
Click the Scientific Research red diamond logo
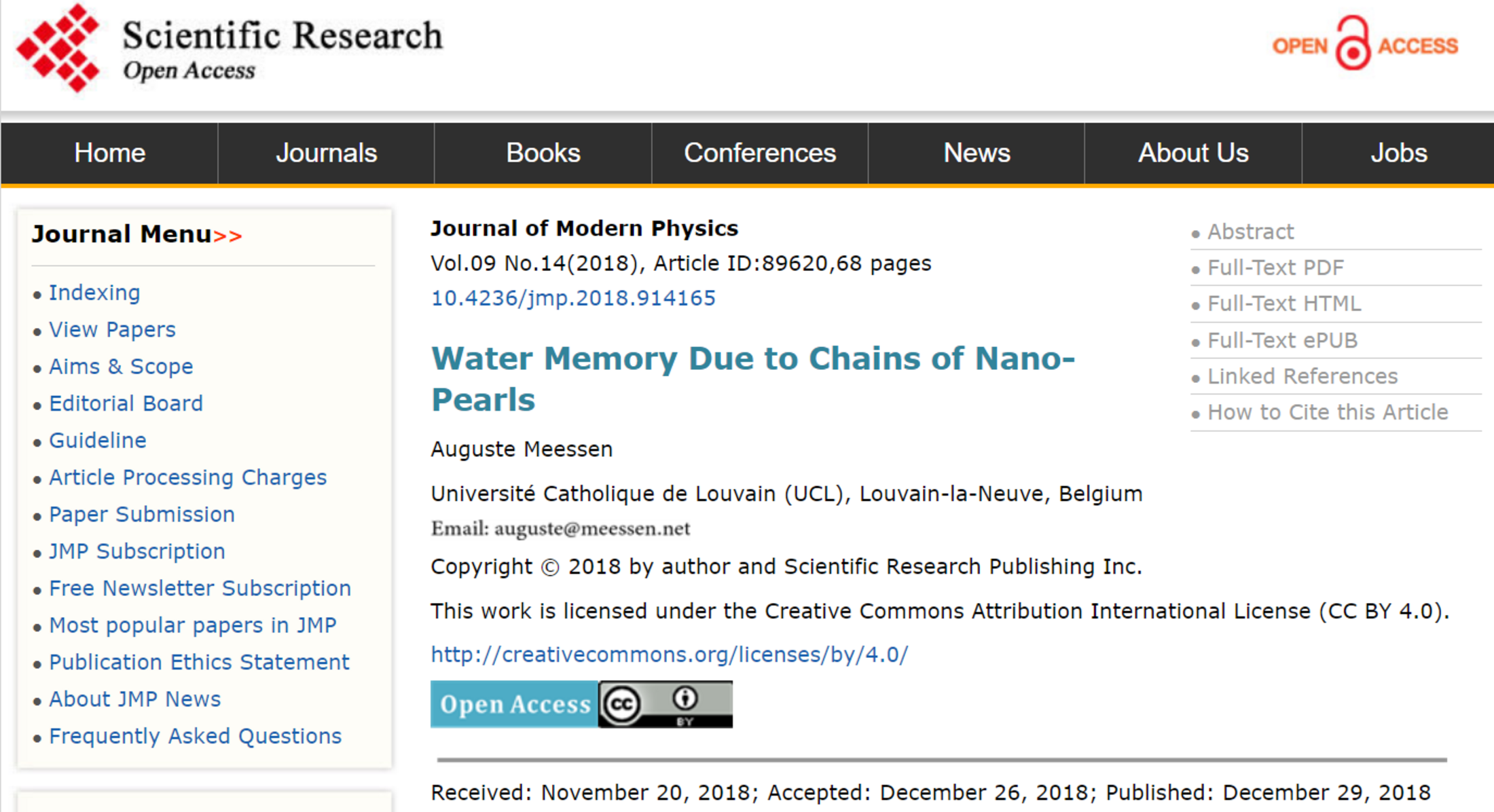58,48
